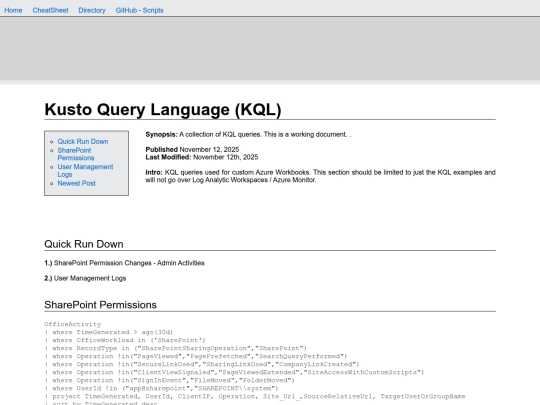This screenshot has width=540, height=405.
Task: Click the SignInEvent FileMoved FolderMoved code line
Action: [169, 380]
